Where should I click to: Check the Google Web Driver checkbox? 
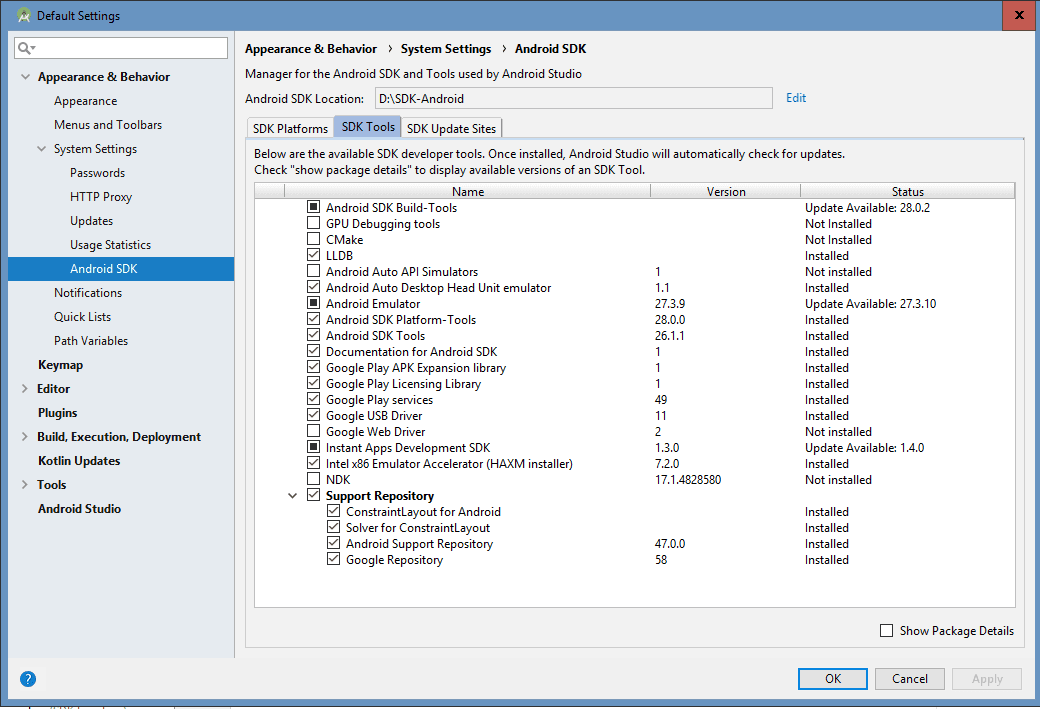(314, 431)
